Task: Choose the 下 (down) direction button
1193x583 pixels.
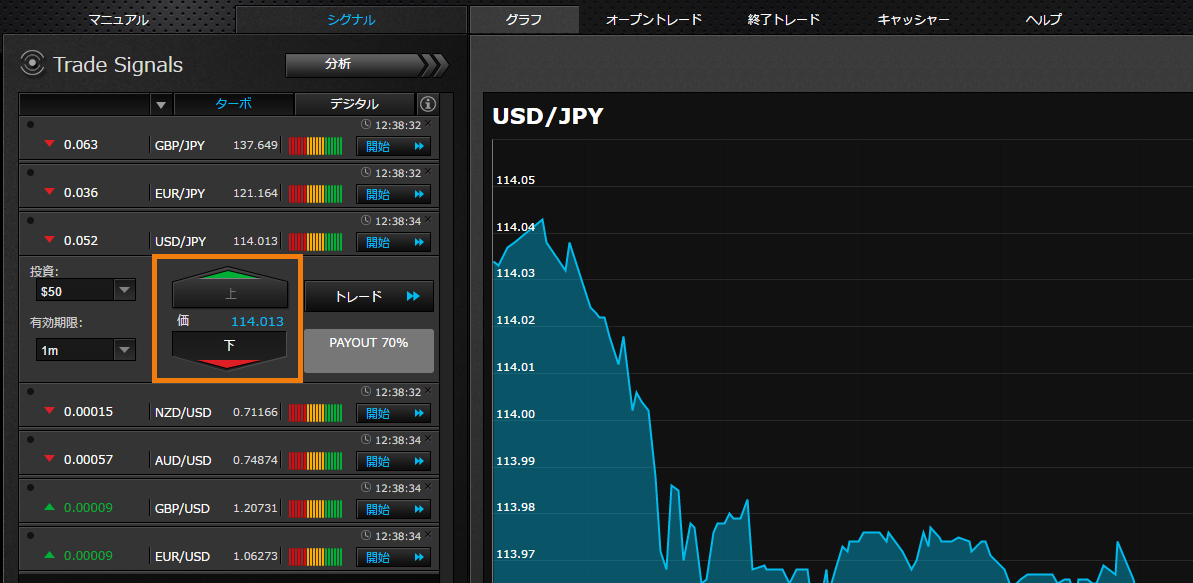Action: click(x=230, y=350)
